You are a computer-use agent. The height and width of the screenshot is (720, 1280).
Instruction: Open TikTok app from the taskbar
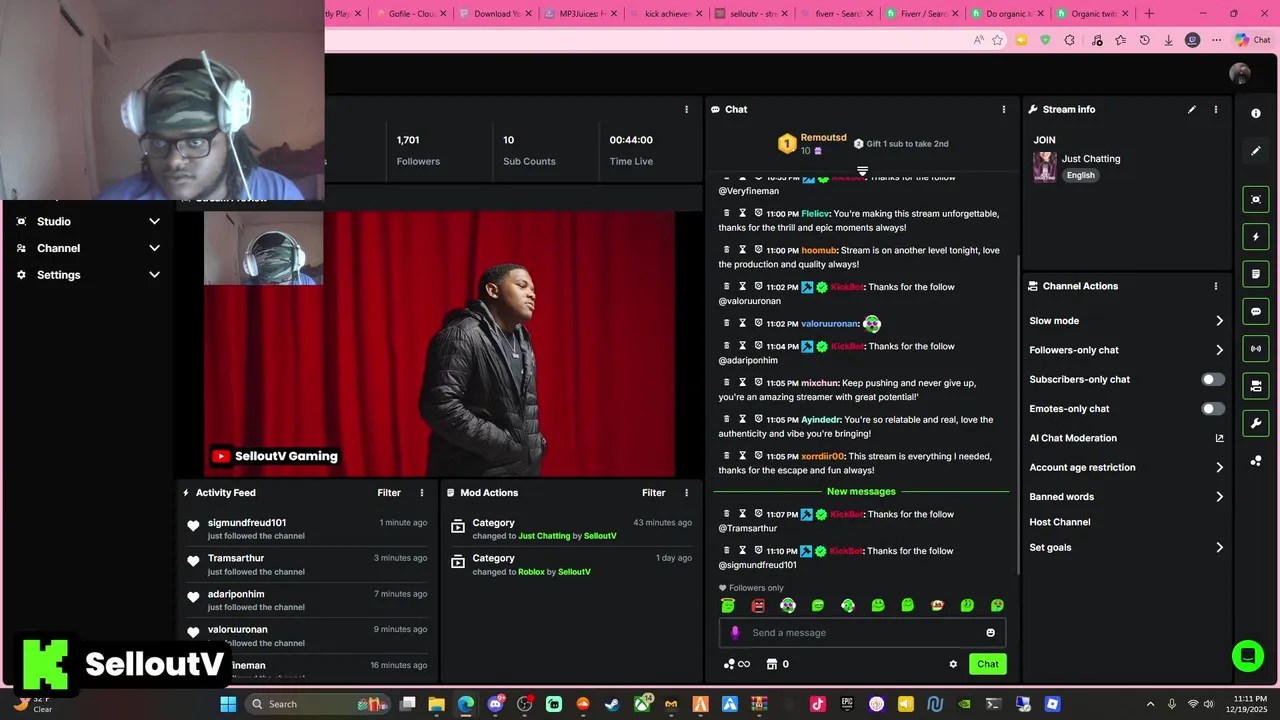818,704
